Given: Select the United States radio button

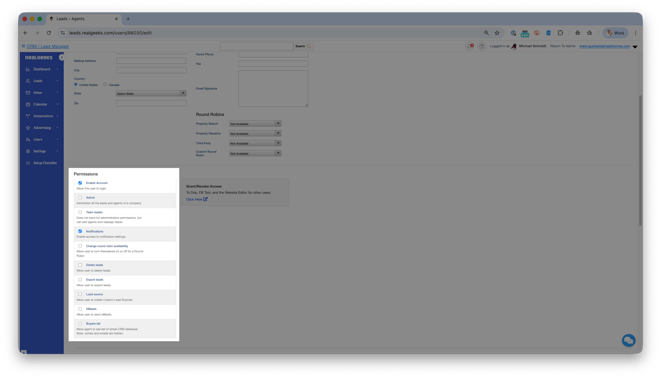Looking at the screenshot, I should point(76,84).
